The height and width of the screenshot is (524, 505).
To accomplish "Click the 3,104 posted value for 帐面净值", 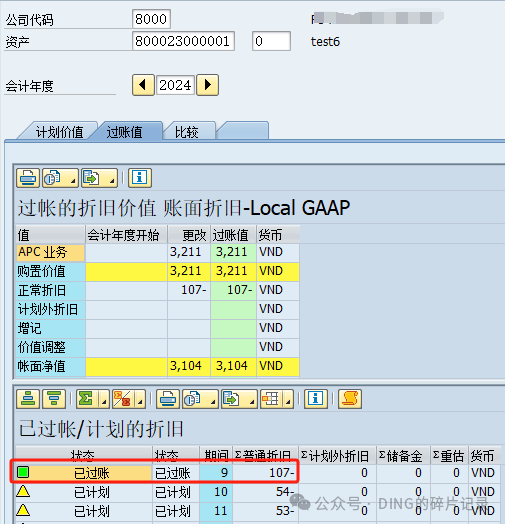I will 233,366.
